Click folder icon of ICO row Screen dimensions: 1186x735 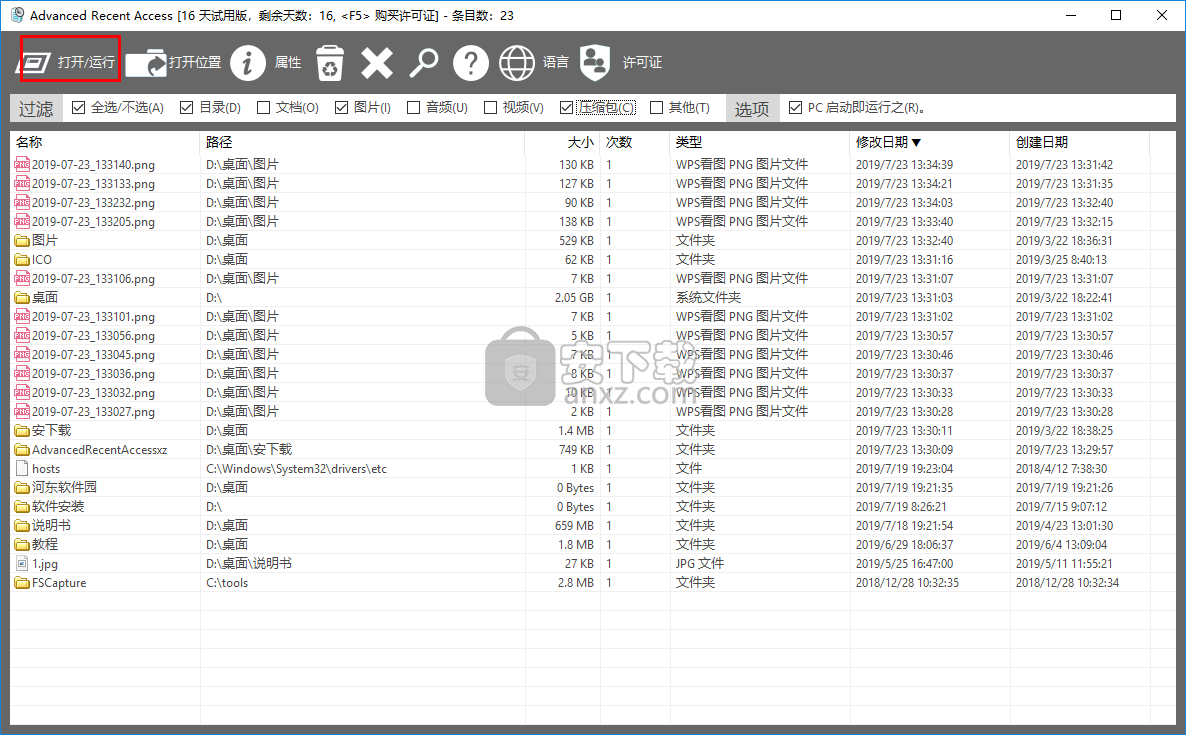pyautogui.click(x=22, y=259)
